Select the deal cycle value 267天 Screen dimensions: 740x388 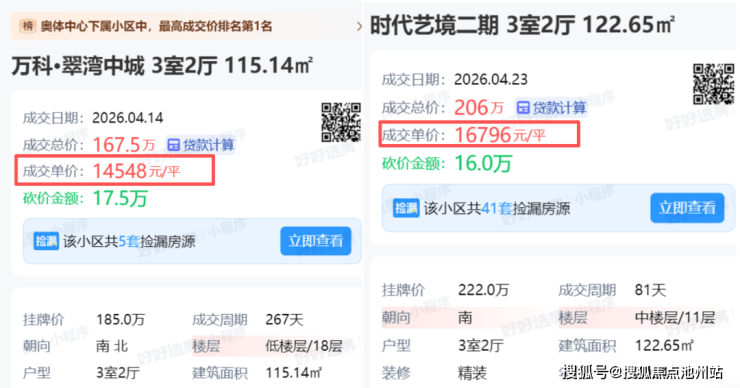tap(284, 320)
